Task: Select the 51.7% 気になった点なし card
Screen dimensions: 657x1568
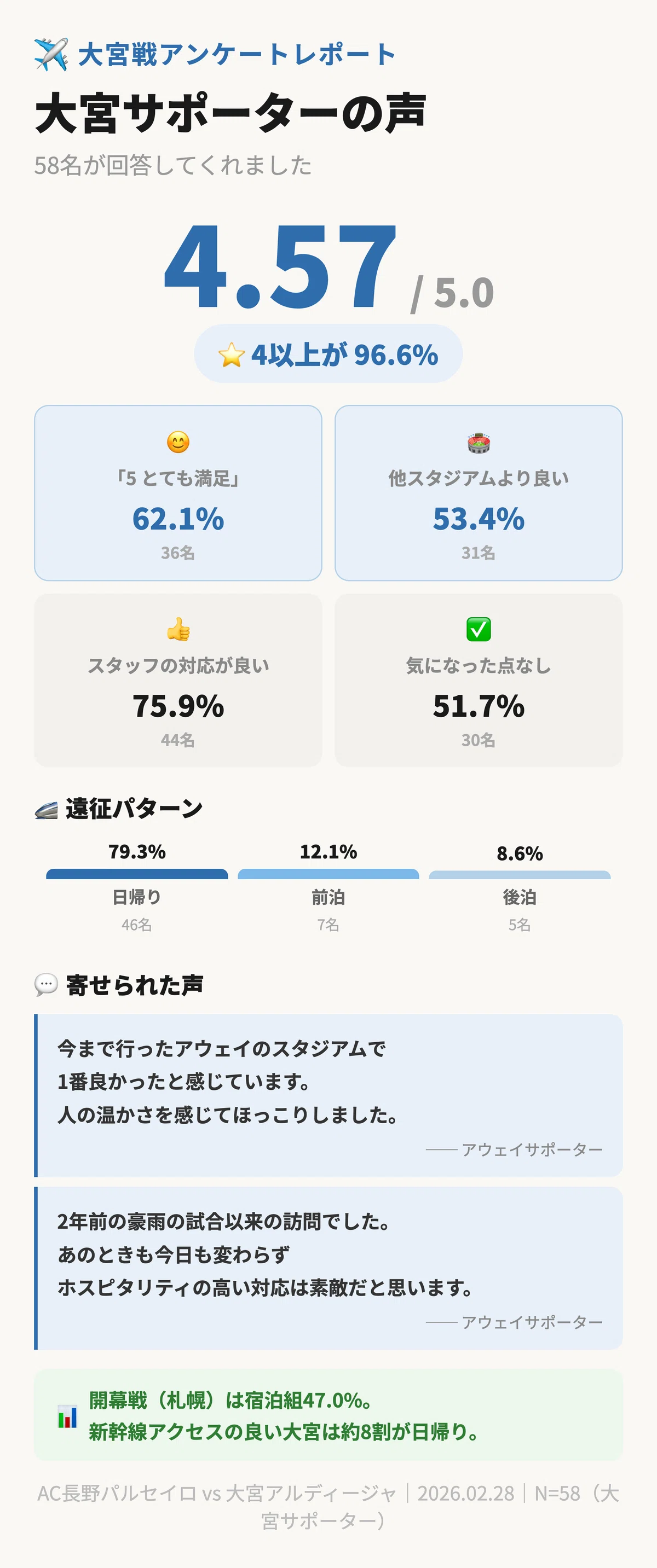Action: click(479, 680)
